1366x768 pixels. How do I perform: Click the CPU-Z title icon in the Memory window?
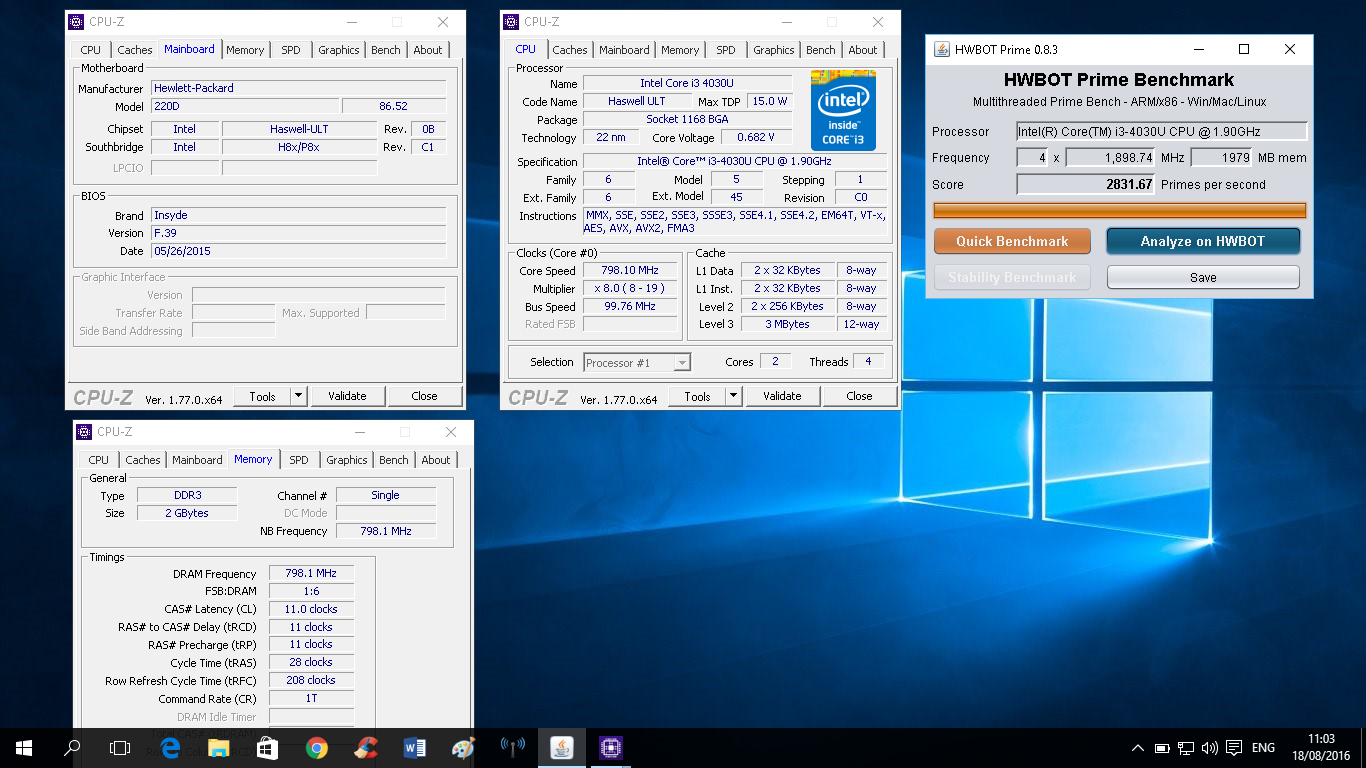point(84,432)
